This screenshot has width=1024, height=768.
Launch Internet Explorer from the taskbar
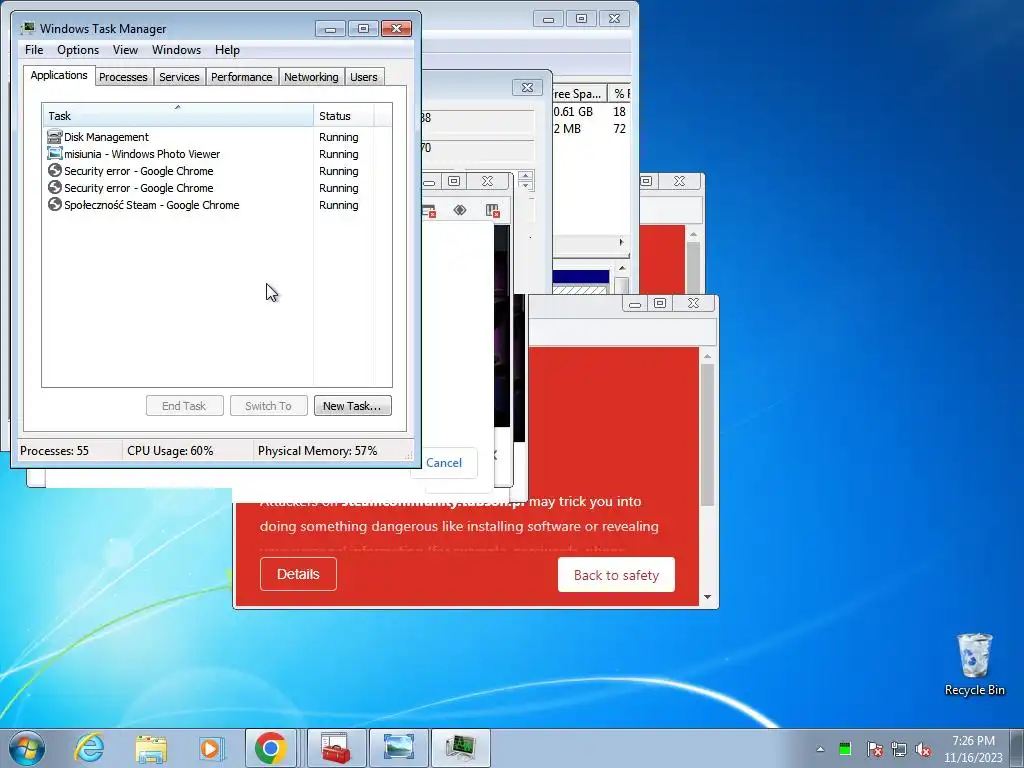tap(89, 748)
